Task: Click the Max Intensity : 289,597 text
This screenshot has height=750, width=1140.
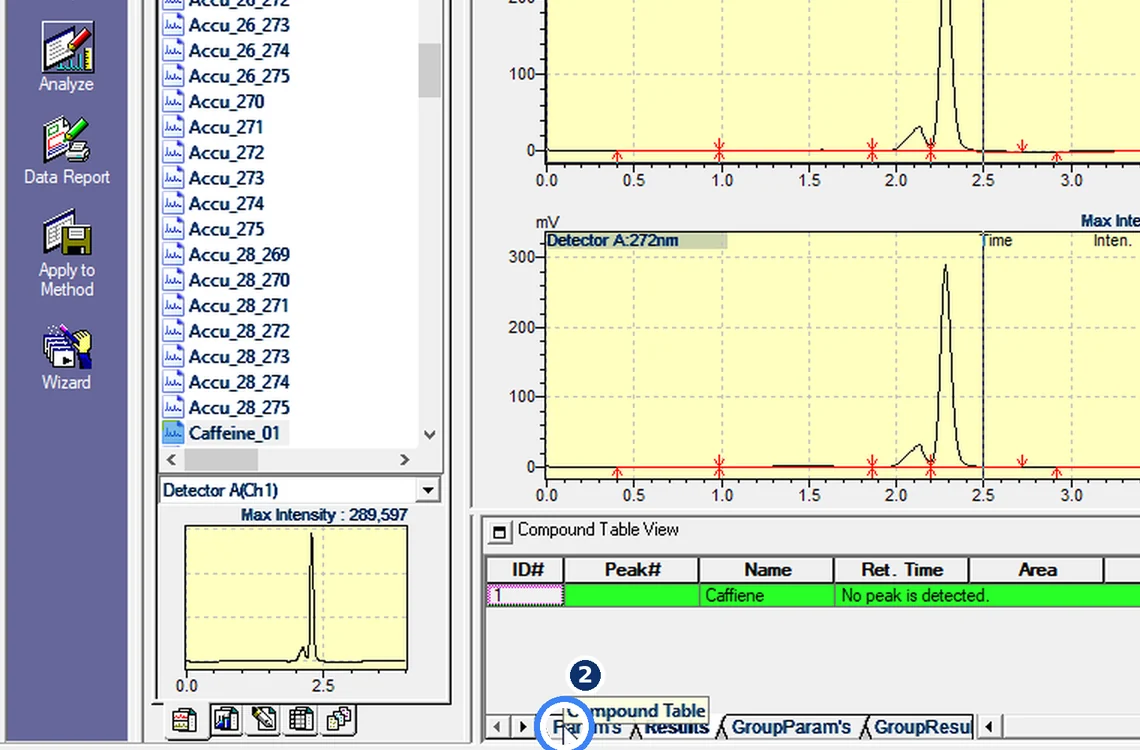Action: pyautogui.click(x=324, y=515)
